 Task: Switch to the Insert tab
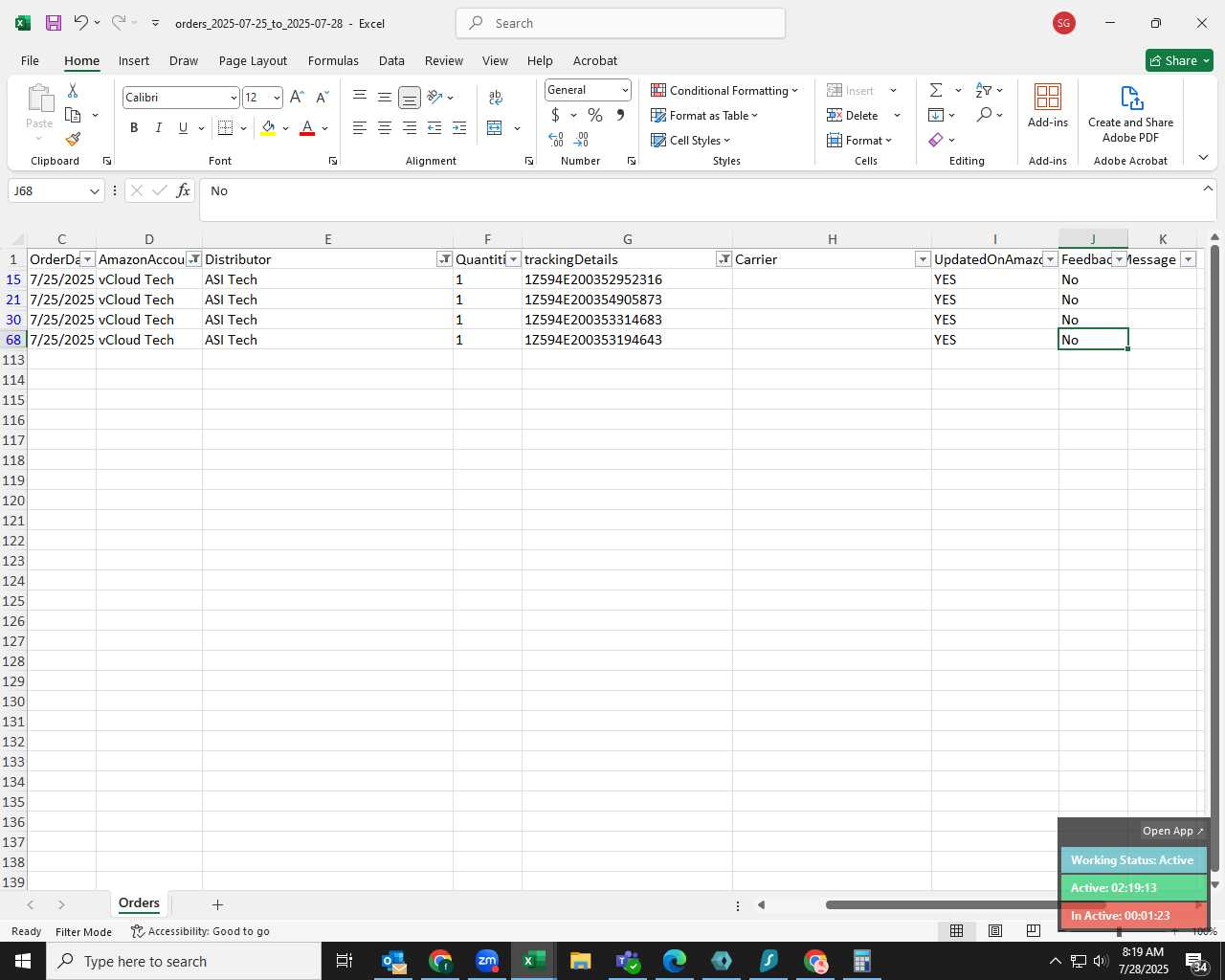(x=134, y=60)
